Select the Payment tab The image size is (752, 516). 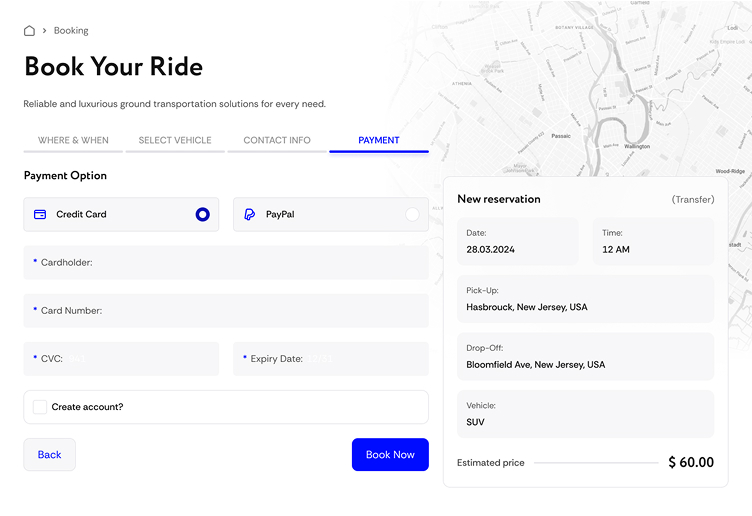[x=379, y=141]
